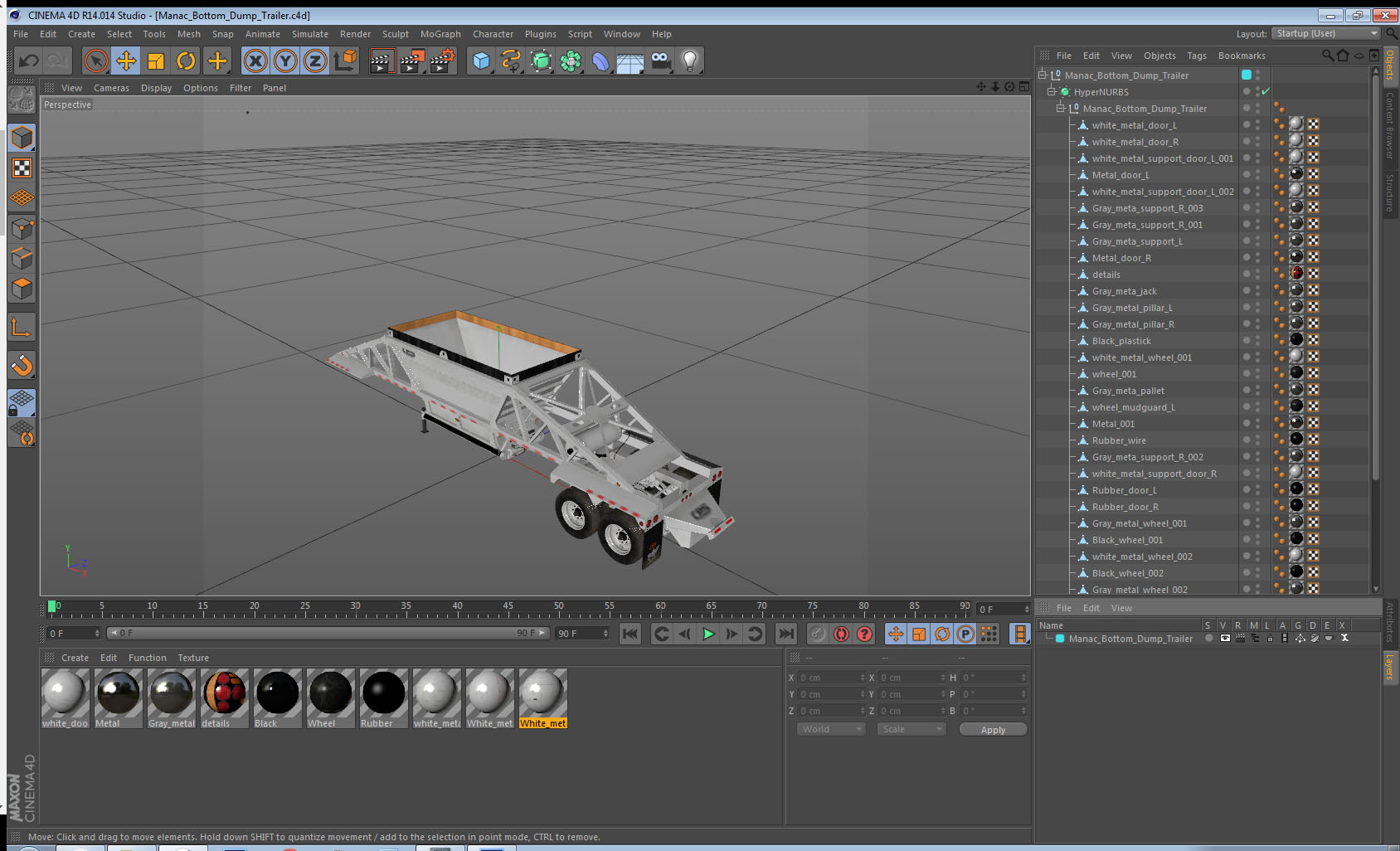Toggle the HyperNURBS enable checkmark
The height and width of the screenshot is (851, 1400).
pos(1266,92)
